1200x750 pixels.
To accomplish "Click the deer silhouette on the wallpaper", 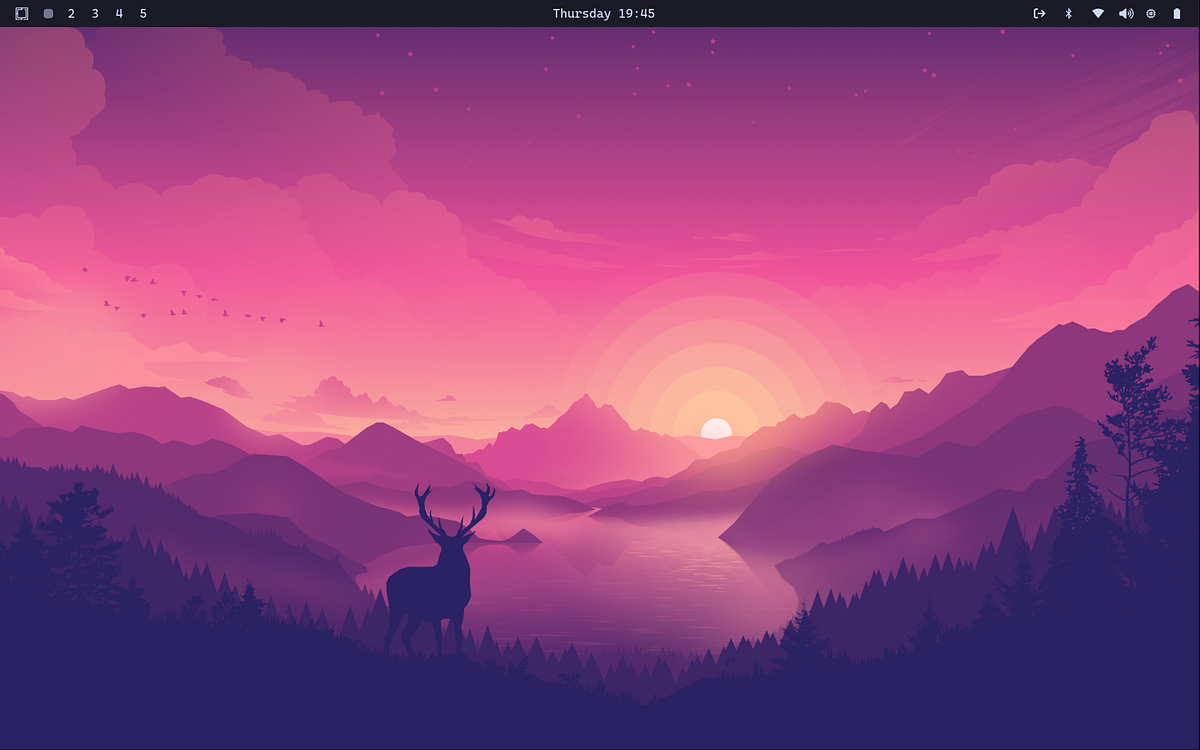I will (432, 585).
